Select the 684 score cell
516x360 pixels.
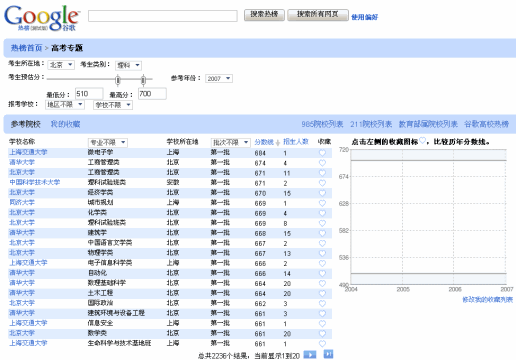260,153
